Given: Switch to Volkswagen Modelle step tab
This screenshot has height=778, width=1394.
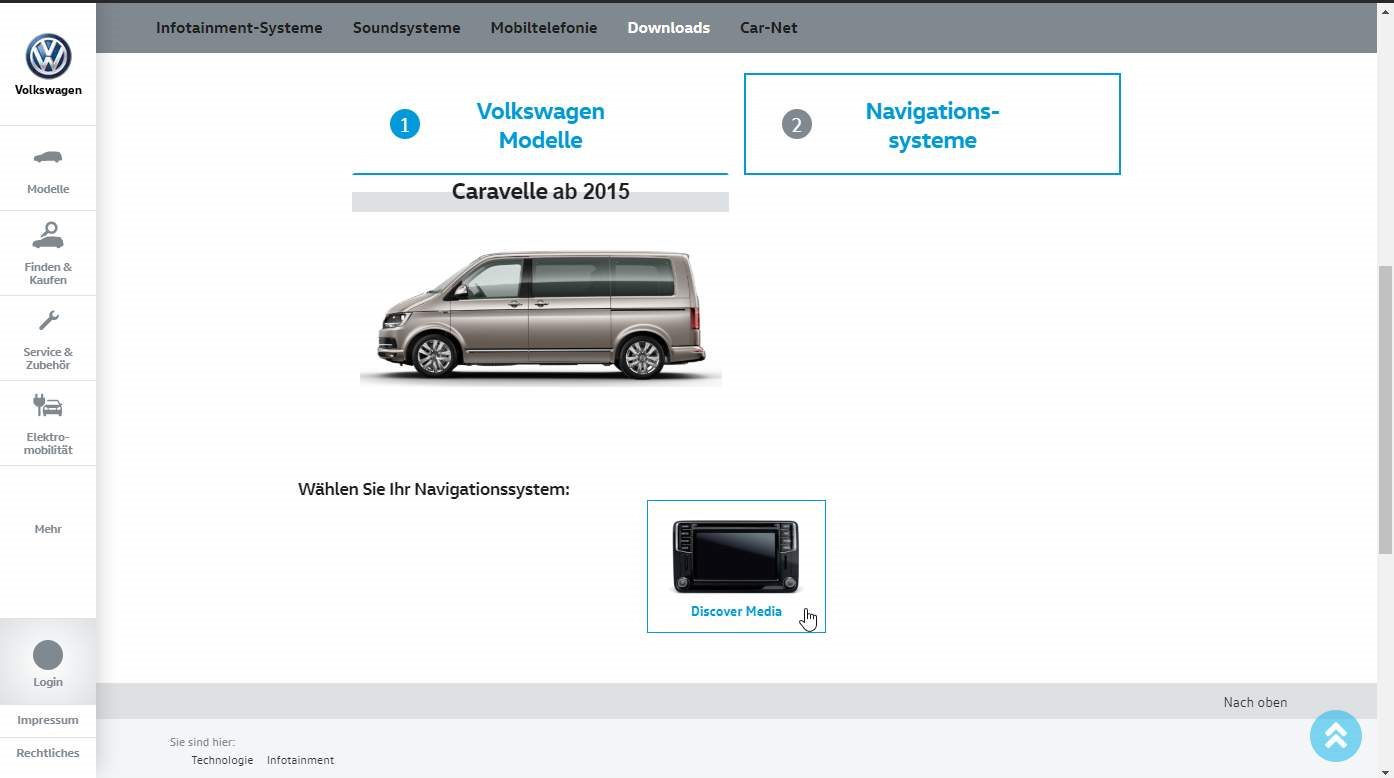Looking at the screenshot, I should coord(540,124).
